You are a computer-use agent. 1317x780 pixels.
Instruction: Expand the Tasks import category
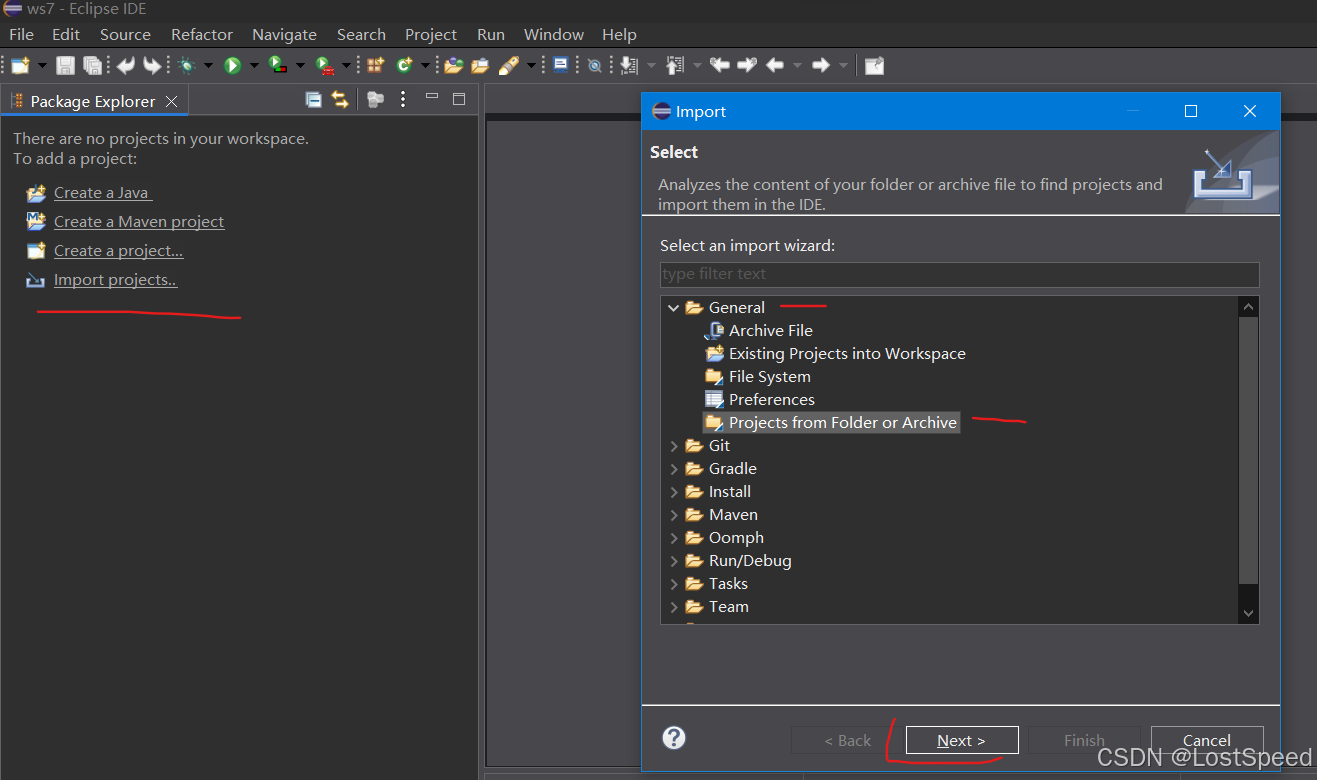pyautogui.click(x=674, y=584)
